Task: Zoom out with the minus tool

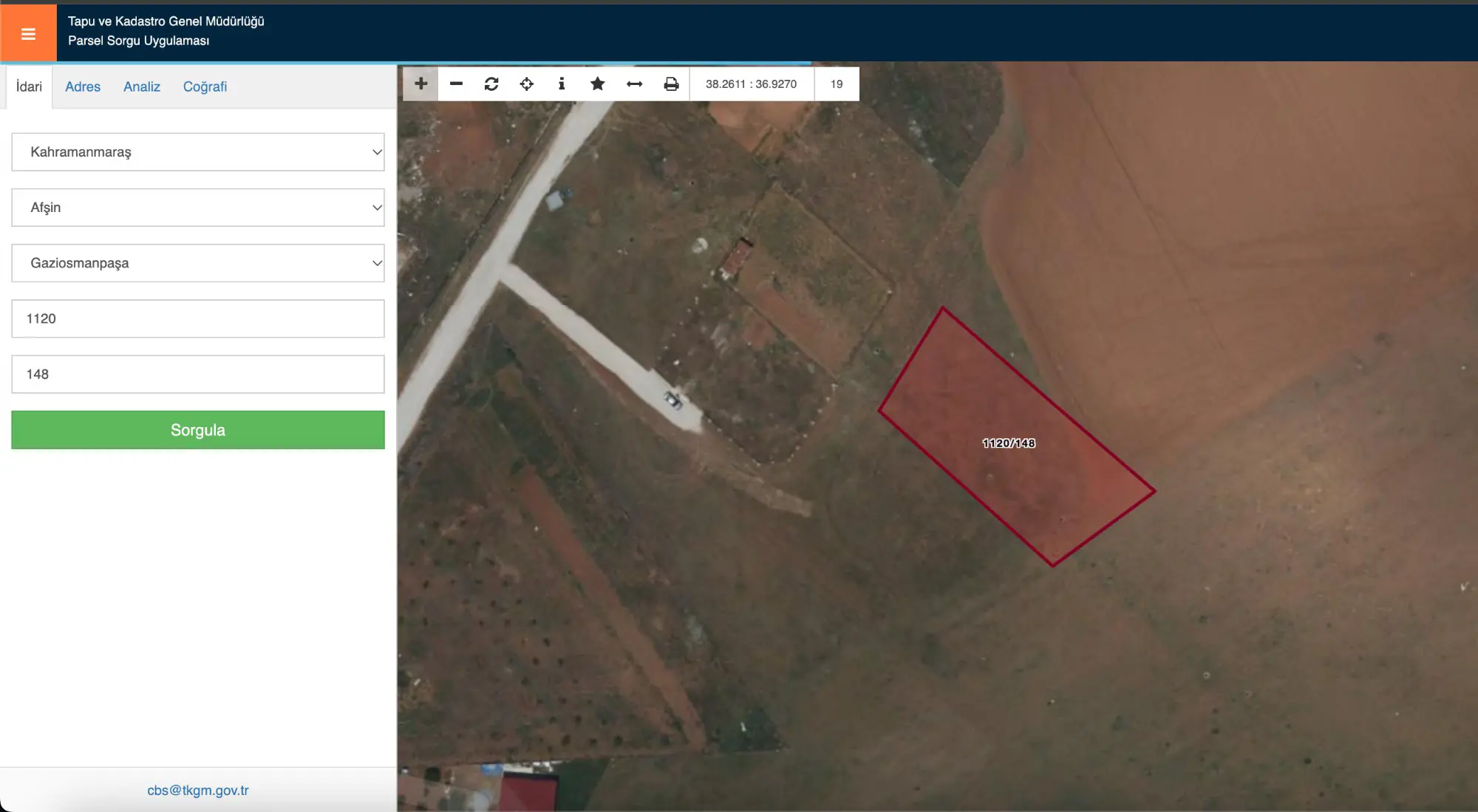Action: (456, 83)
